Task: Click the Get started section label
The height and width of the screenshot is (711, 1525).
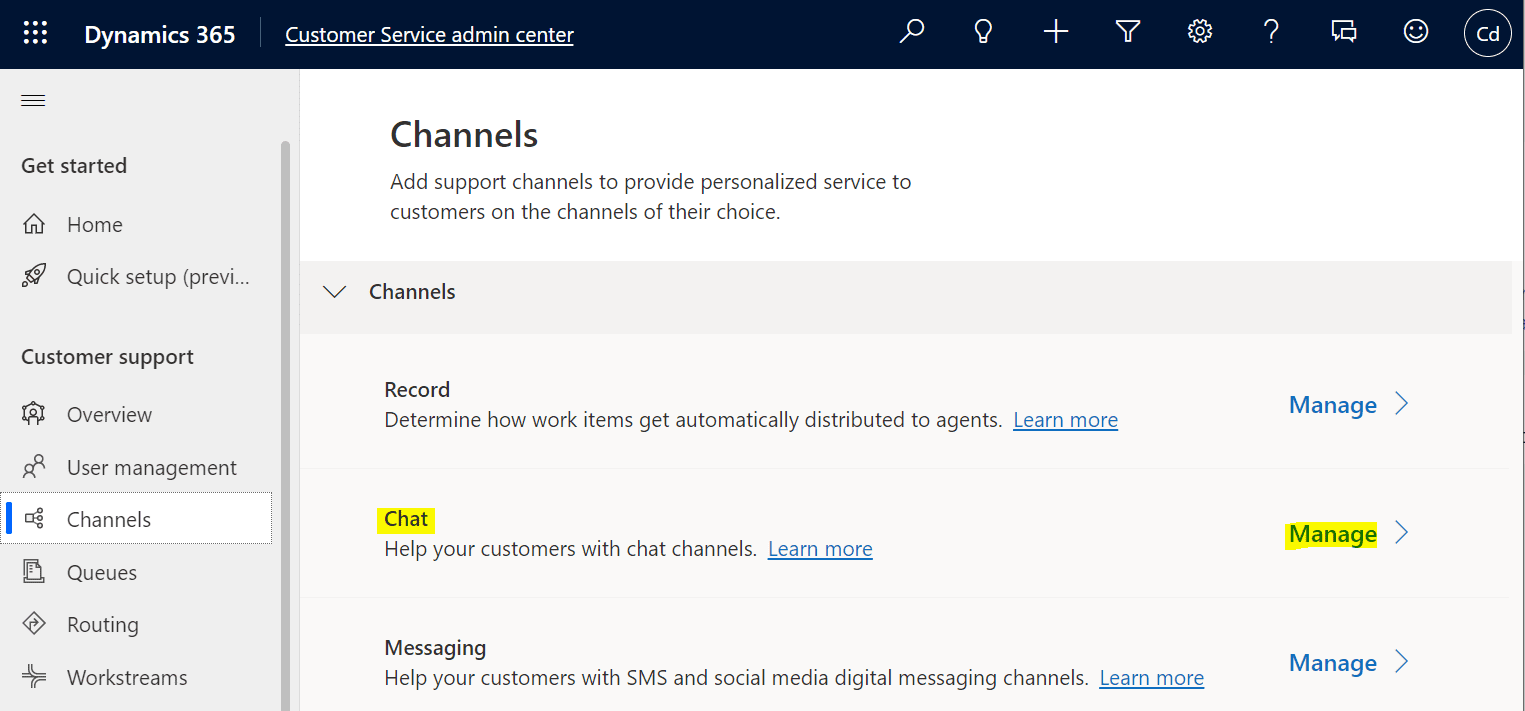Action: (x=74, y=166)
